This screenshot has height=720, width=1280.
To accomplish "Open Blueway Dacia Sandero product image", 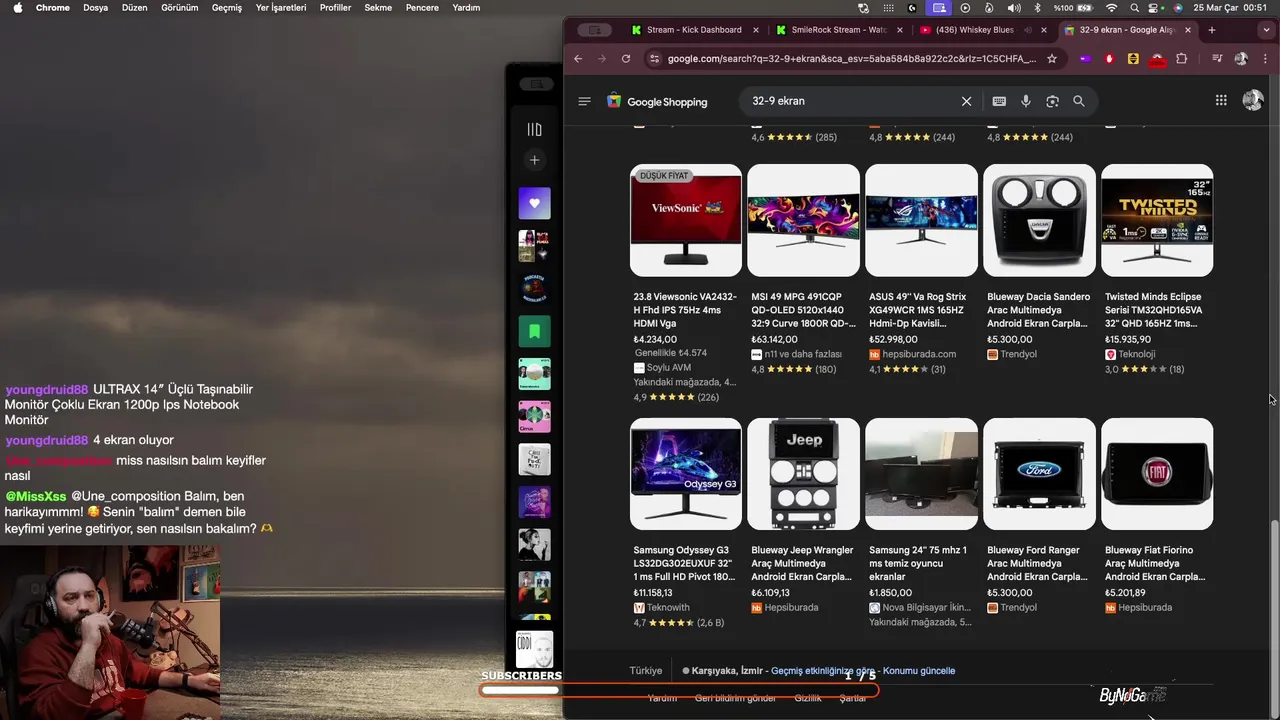I will [1039, 220].
